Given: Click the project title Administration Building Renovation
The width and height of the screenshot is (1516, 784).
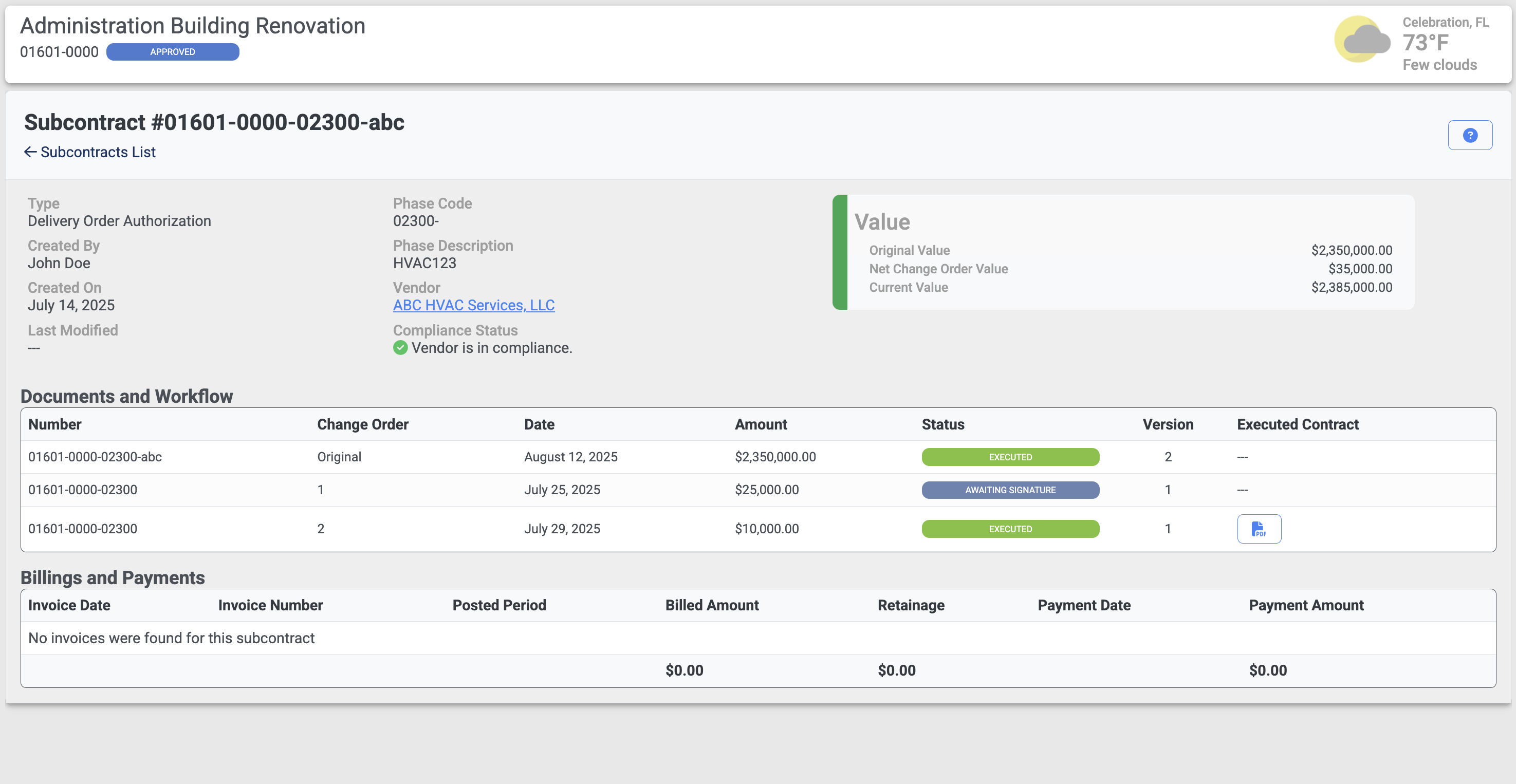Looking at the screenshot, I should click(x=192, y=25).
